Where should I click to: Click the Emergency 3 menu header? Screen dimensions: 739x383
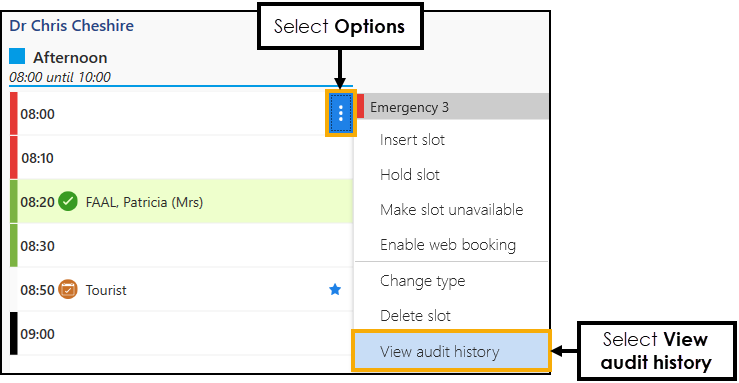click(452, 106)
